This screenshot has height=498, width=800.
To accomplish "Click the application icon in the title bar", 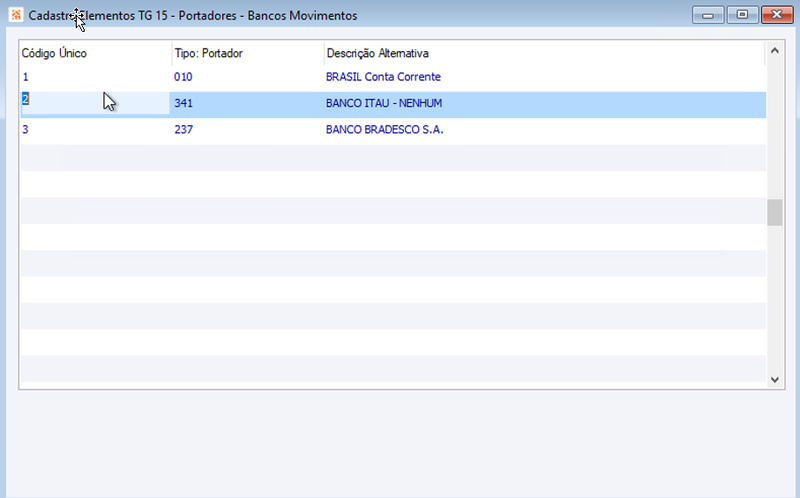I will click(16, 15).
